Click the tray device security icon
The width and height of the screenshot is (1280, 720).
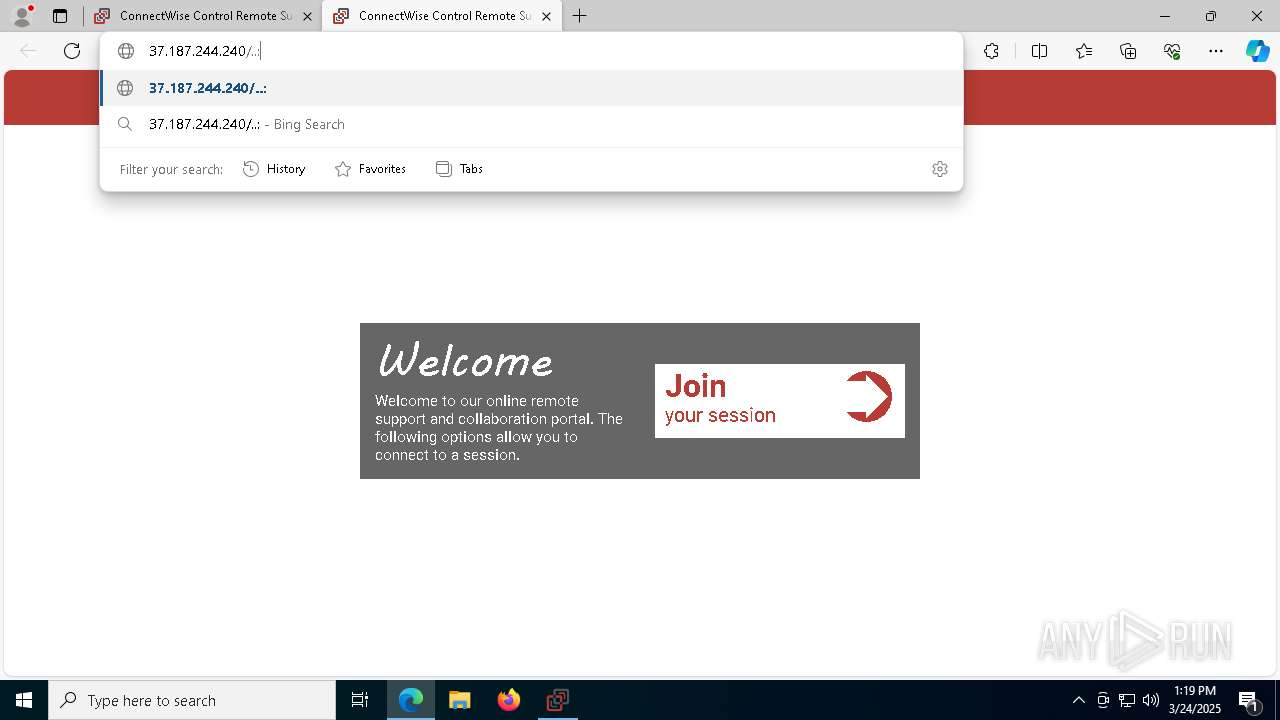1103,700
